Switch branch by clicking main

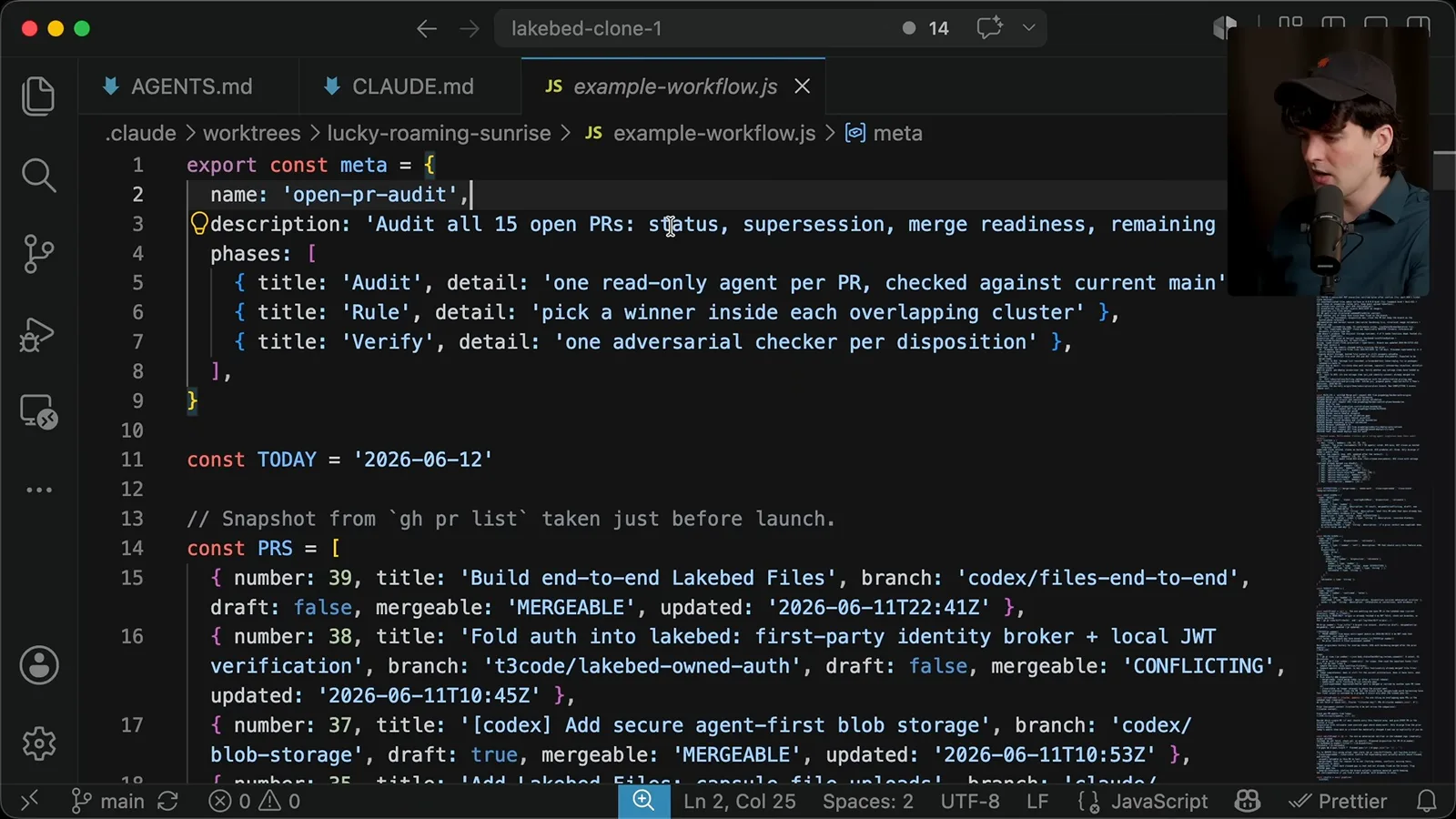108,801
